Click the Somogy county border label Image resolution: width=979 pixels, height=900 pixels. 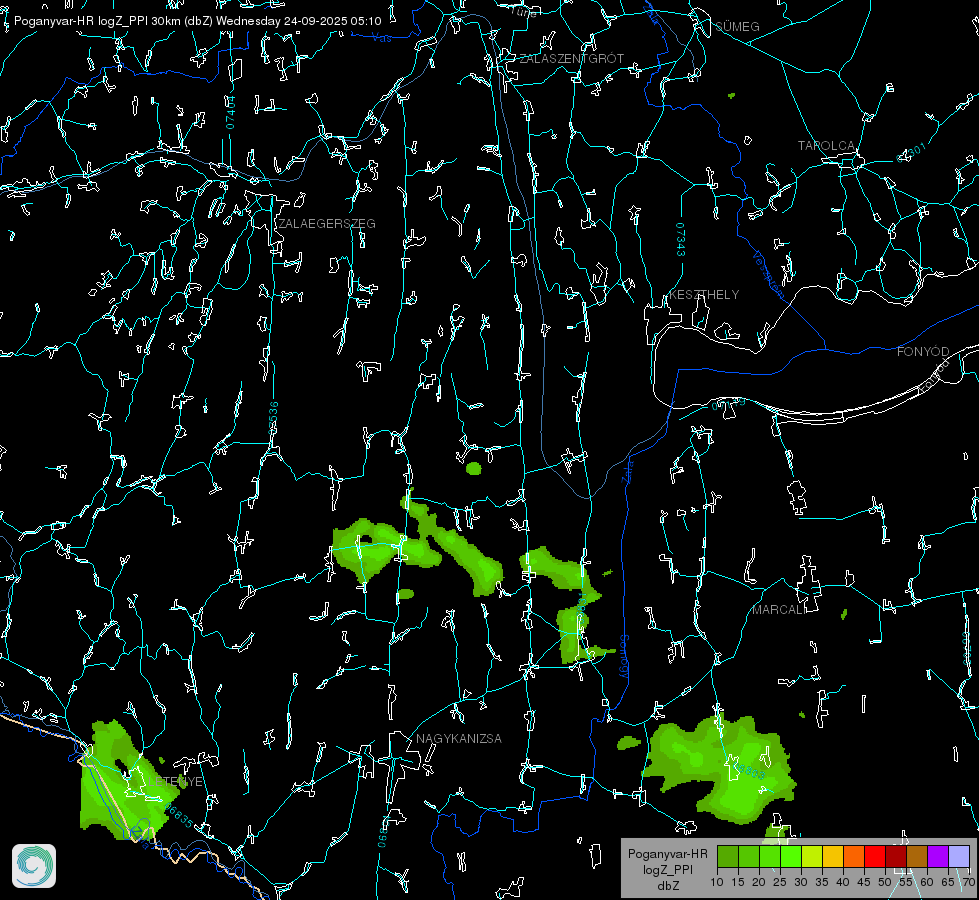[624, 656]
